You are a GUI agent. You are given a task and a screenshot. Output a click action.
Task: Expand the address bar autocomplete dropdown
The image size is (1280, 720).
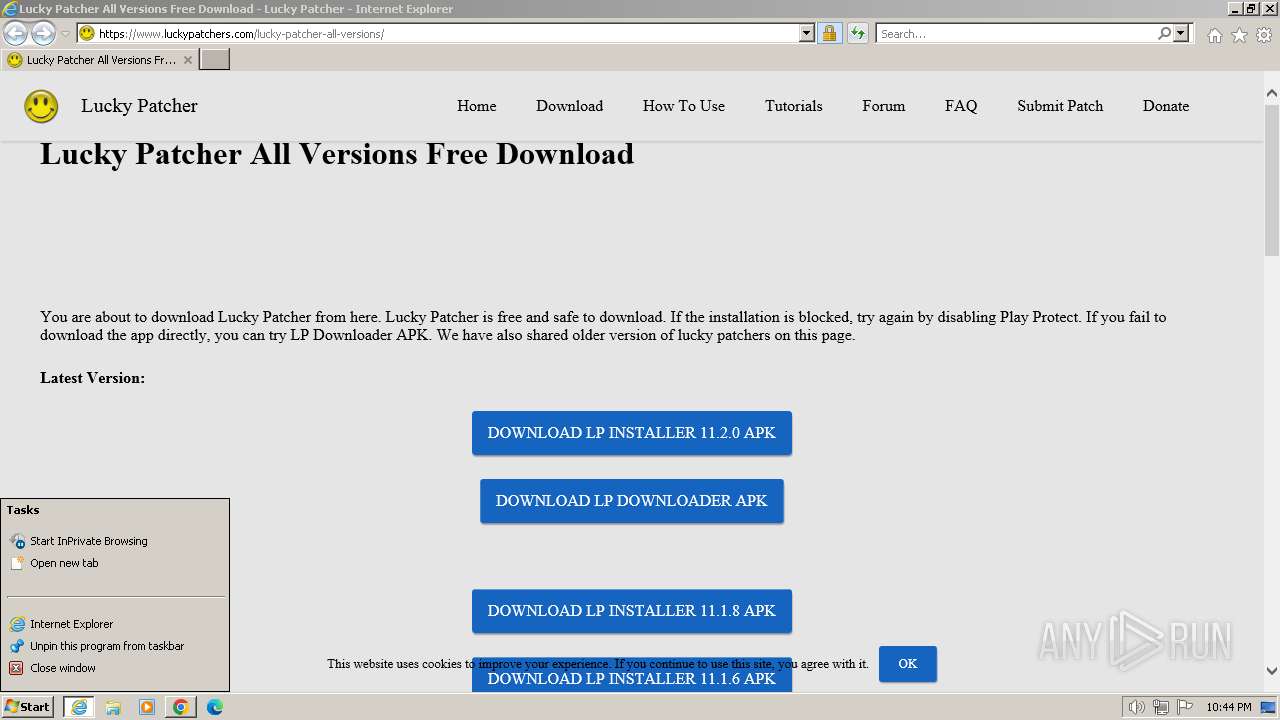tap(807, 33)
